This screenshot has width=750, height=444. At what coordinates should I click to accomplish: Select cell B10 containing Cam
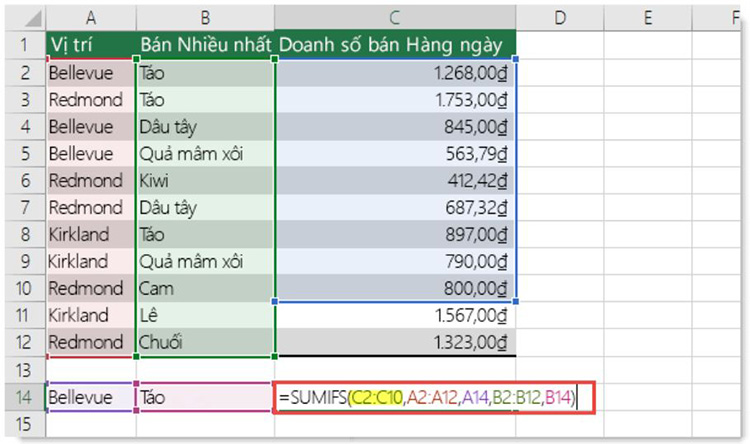(205, 288)
